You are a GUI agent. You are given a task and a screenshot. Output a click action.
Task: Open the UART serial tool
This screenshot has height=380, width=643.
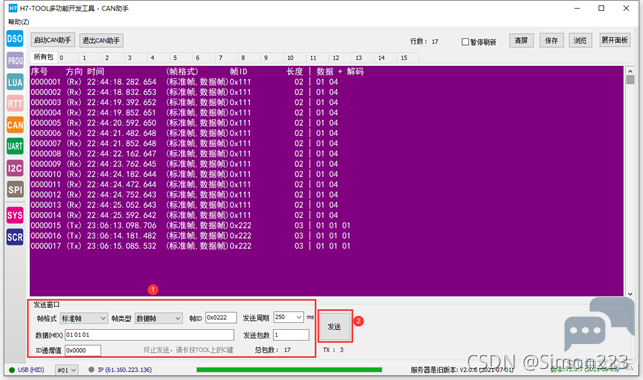[x=15, y=146]
